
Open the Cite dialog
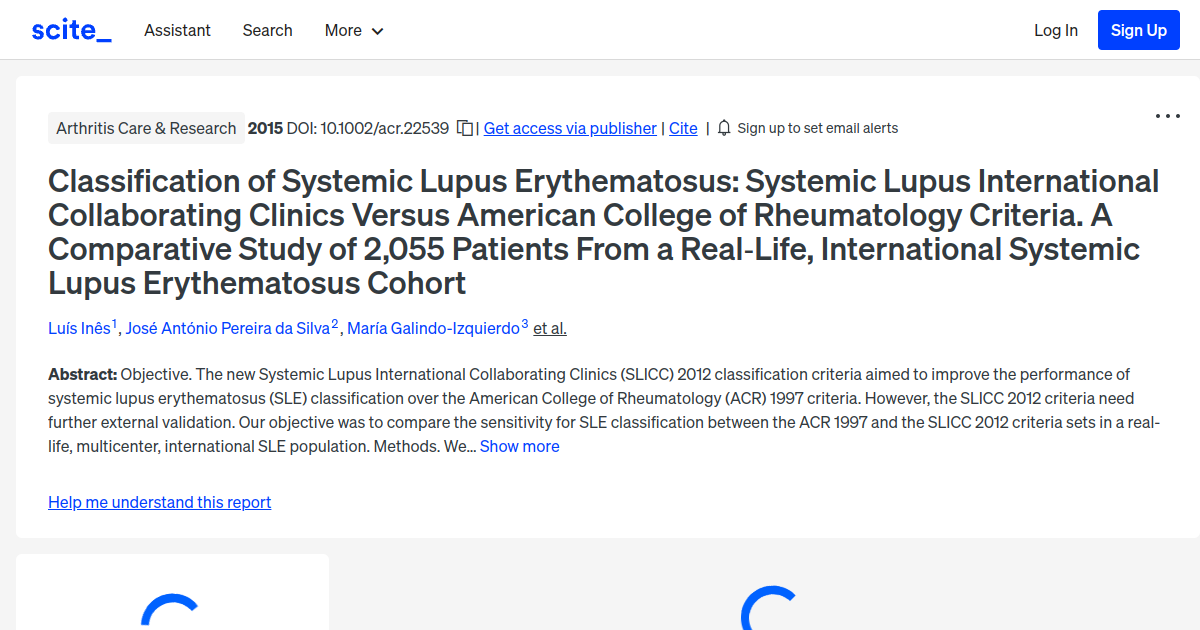[683, 128]
